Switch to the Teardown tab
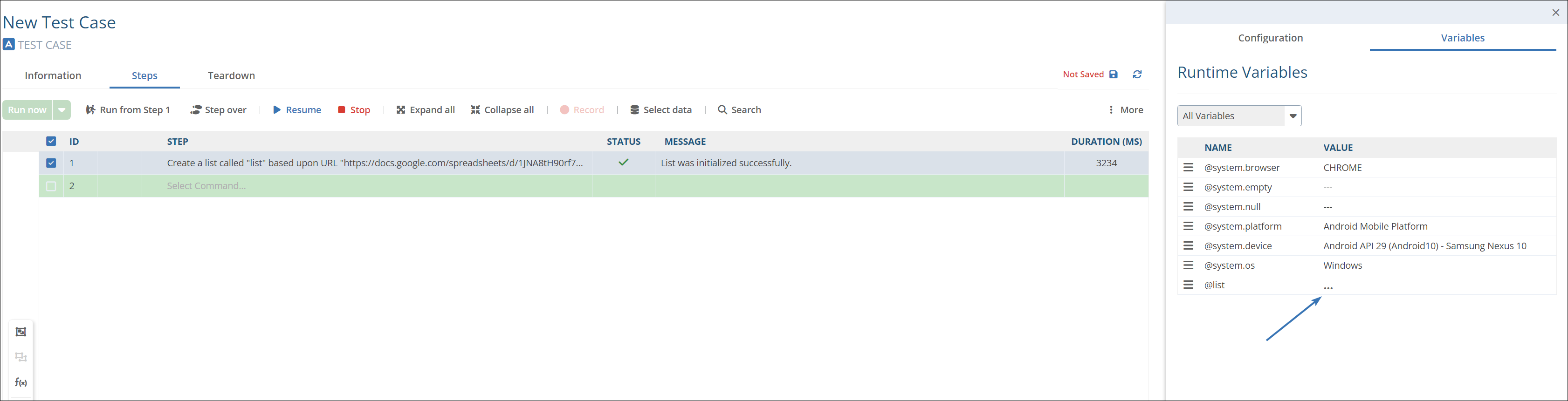The height and width of the screenshot is (401, 1568). (x=231, y=75)
